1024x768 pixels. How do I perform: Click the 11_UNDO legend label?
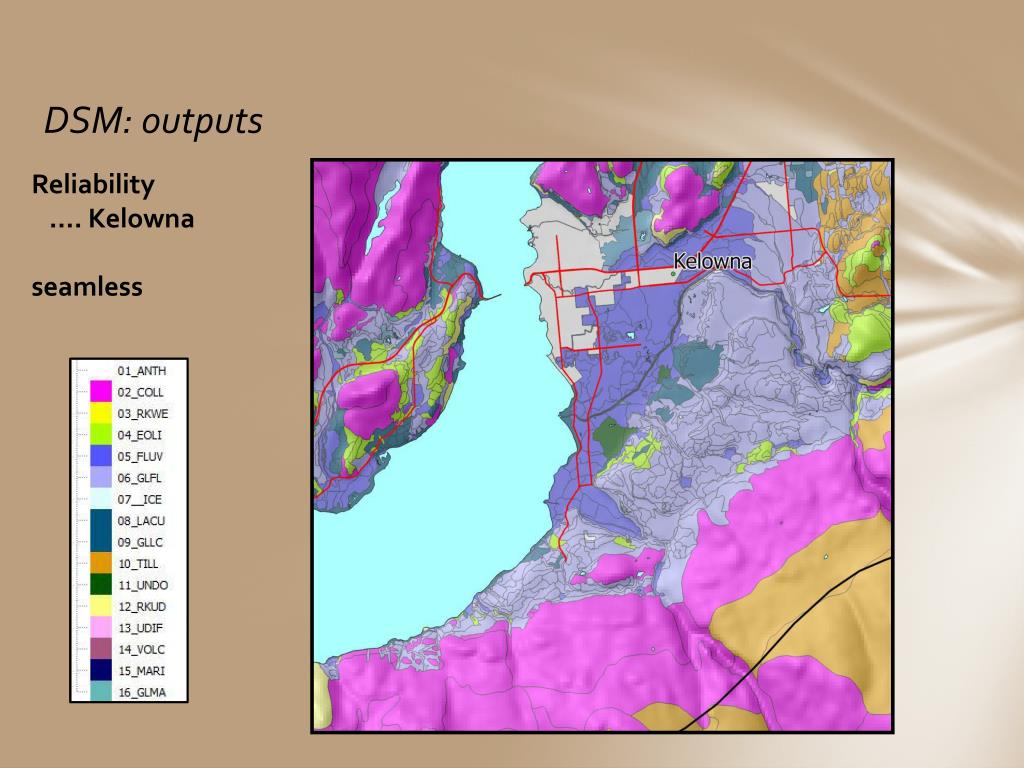143,585
